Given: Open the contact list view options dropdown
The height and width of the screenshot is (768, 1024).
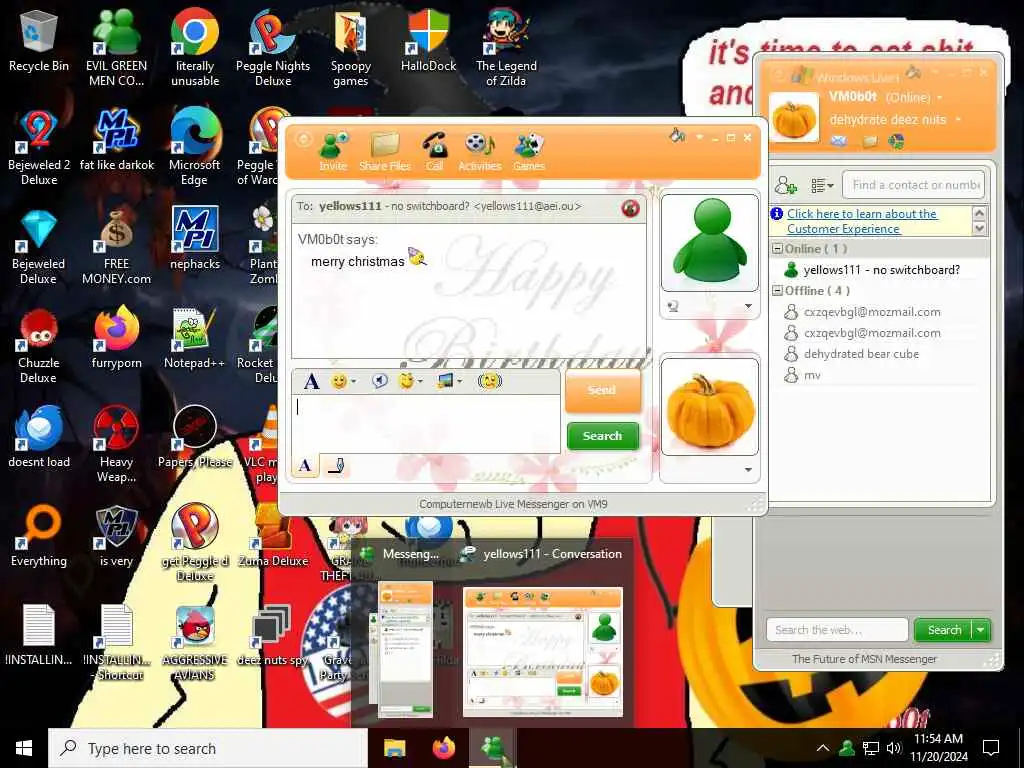Looking at the screenshot, I should [822, 186].
